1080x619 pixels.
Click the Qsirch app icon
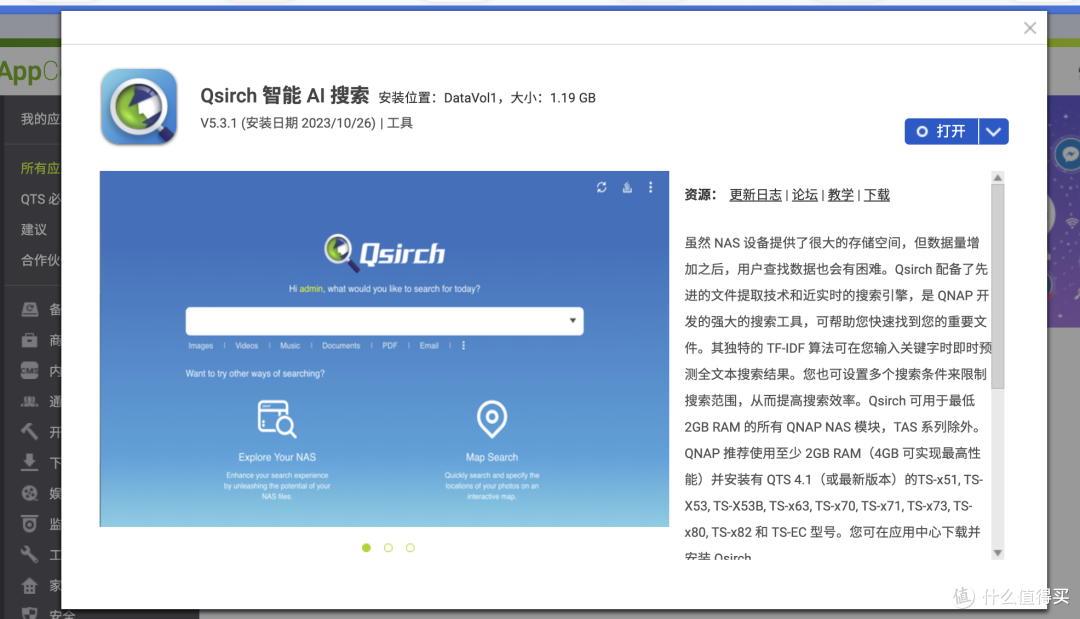pyautogui.click(x=139, y=107)
